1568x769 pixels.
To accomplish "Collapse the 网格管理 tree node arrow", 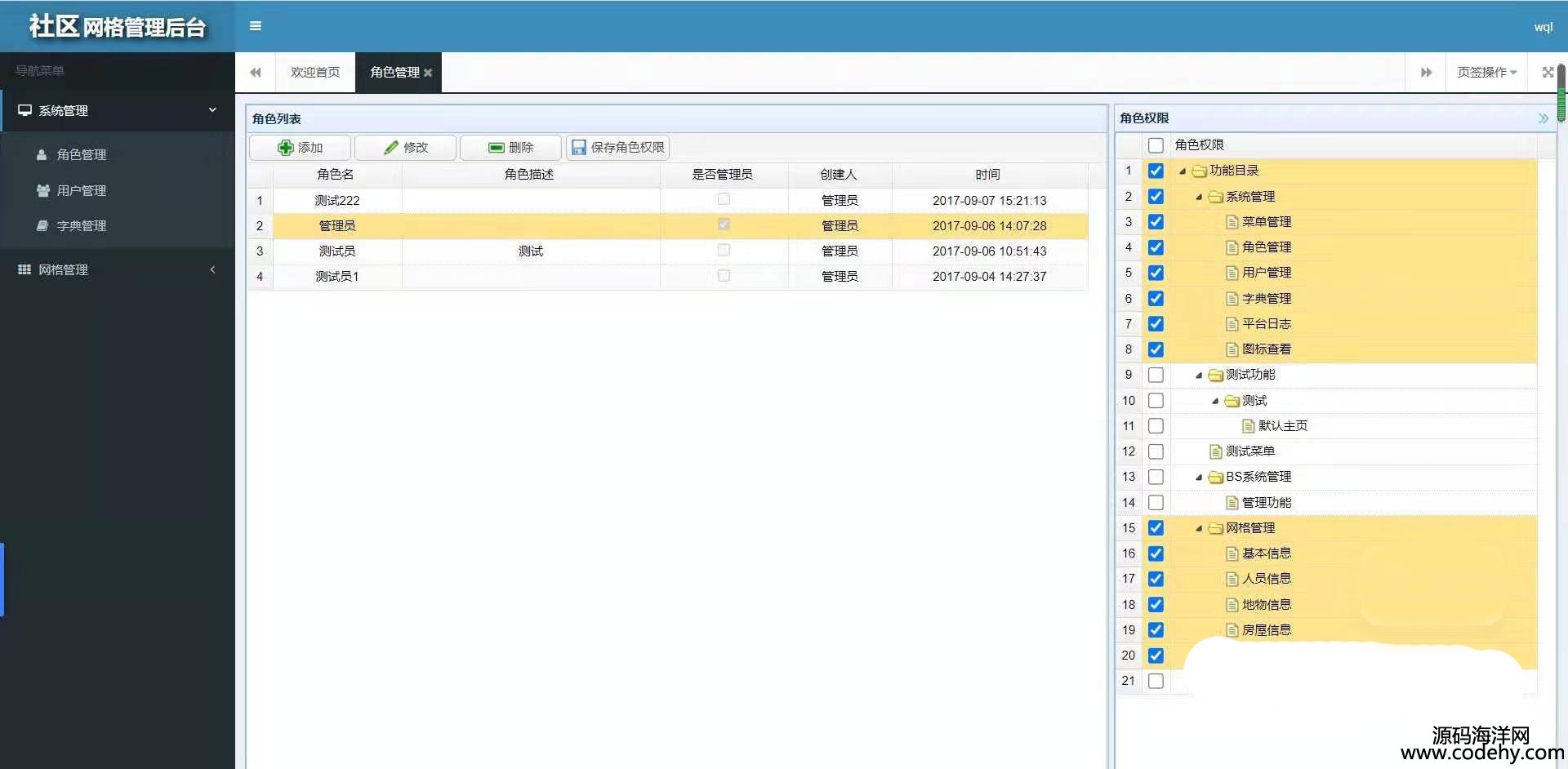I will (x=1199, y=528).
